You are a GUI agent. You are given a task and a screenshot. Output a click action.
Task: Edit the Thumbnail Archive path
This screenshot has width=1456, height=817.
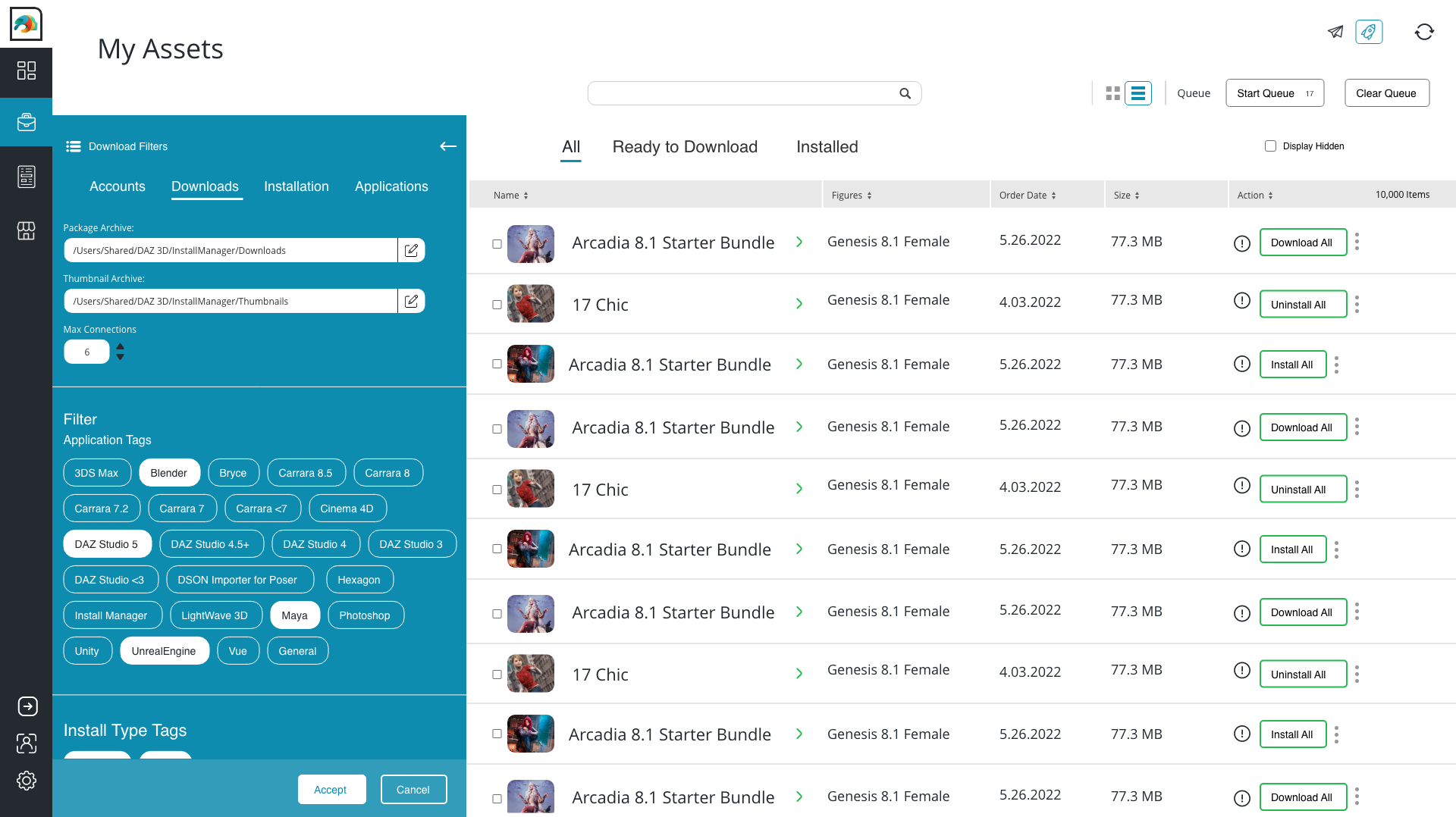411,301
